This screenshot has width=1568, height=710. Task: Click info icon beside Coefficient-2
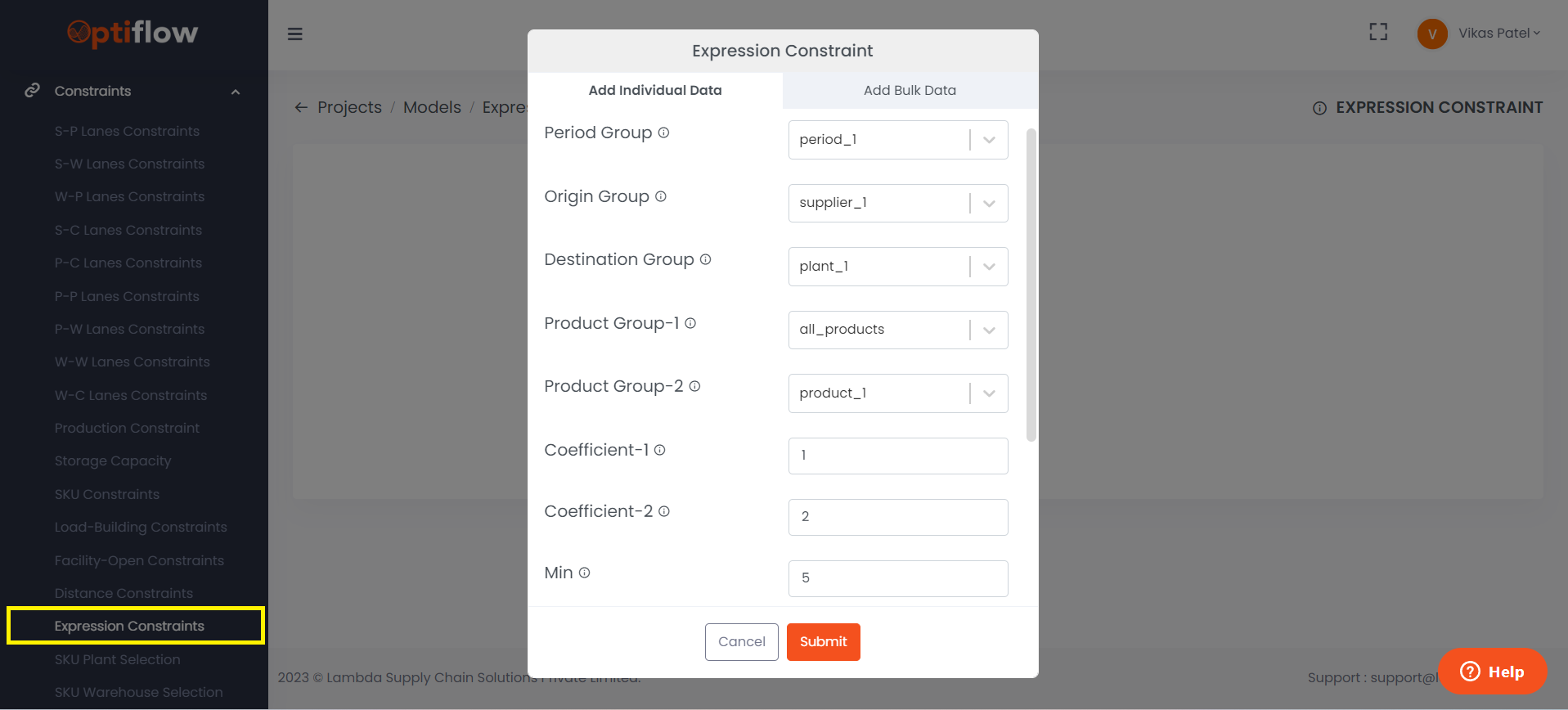tap(664, 511)
